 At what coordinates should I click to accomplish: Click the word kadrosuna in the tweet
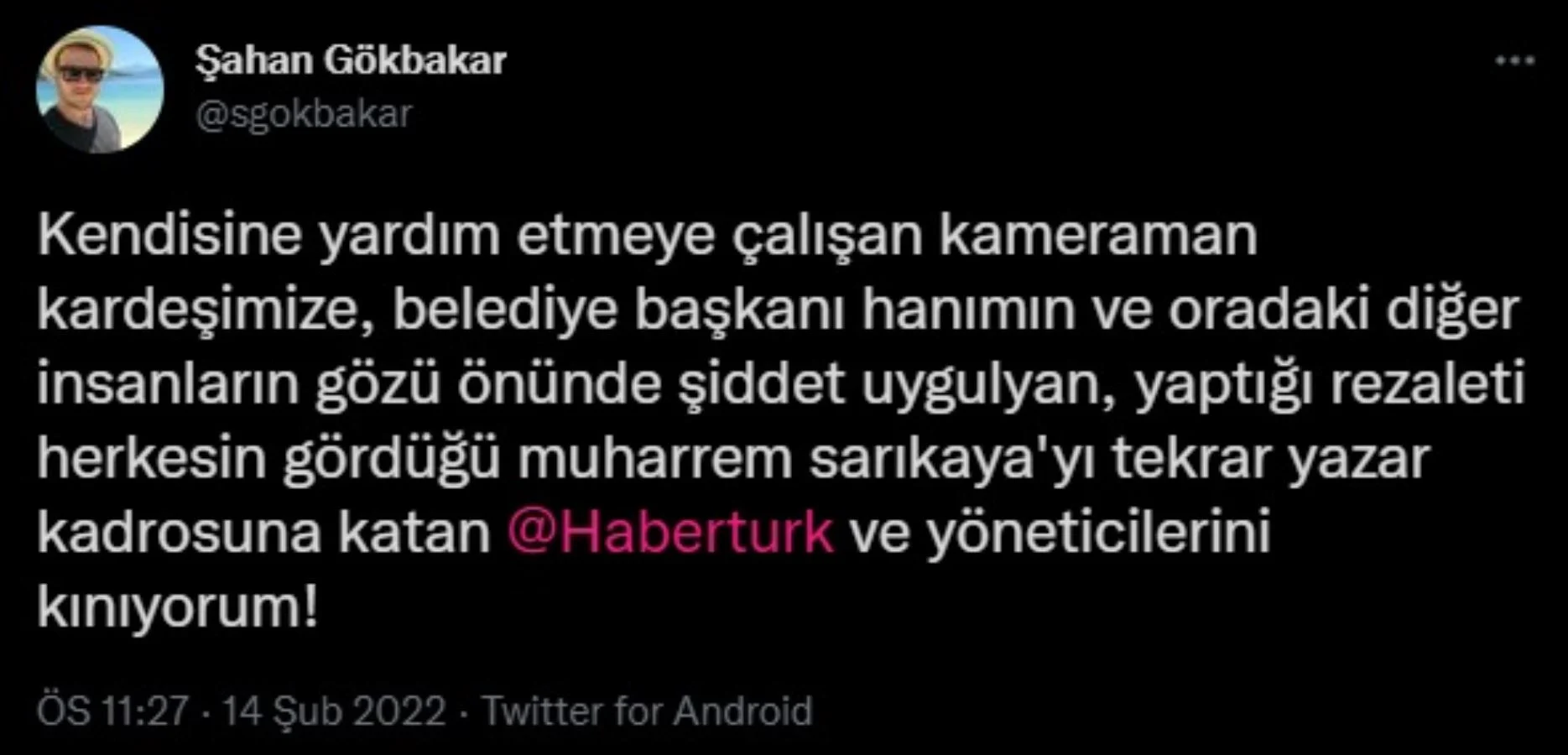pyautogui.click(x=180, y=532)
